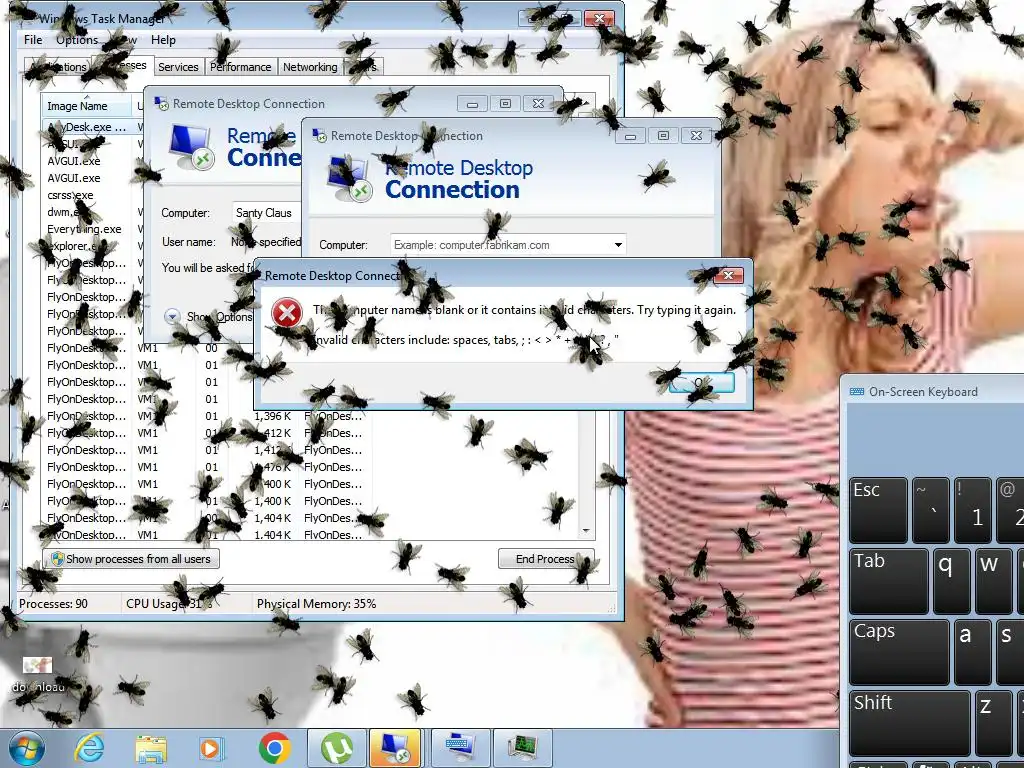Switch to the Performance tab
This screenshot has width=1024, height=768.
point(240,67)
